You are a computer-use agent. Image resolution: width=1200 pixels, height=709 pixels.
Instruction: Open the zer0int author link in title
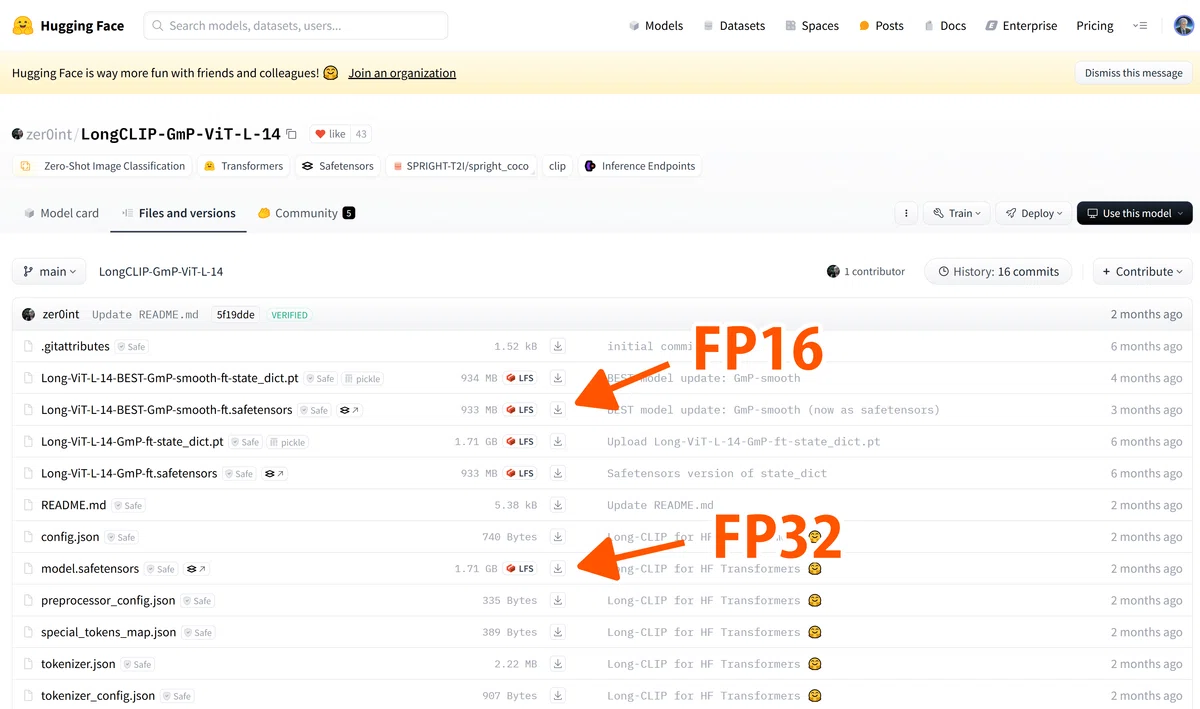(48, 134)
